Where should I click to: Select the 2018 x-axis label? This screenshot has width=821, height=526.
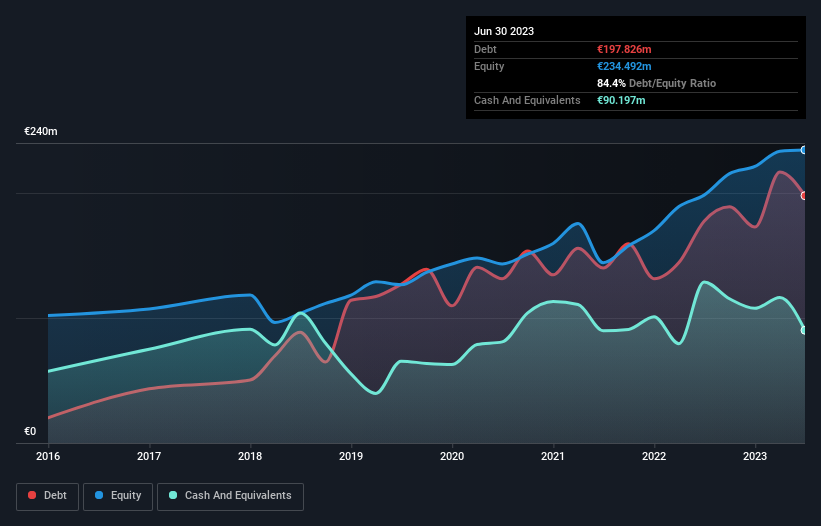[250, 456]
